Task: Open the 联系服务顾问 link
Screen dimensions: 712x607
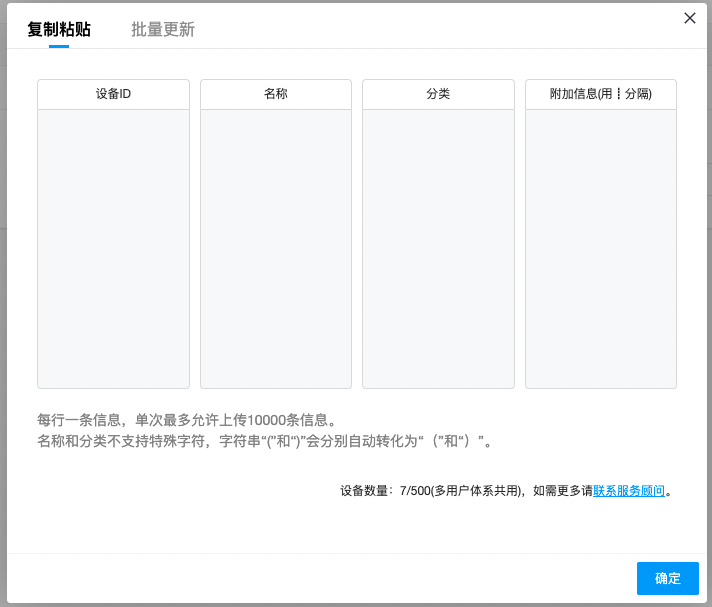Action: pos(628,491)
